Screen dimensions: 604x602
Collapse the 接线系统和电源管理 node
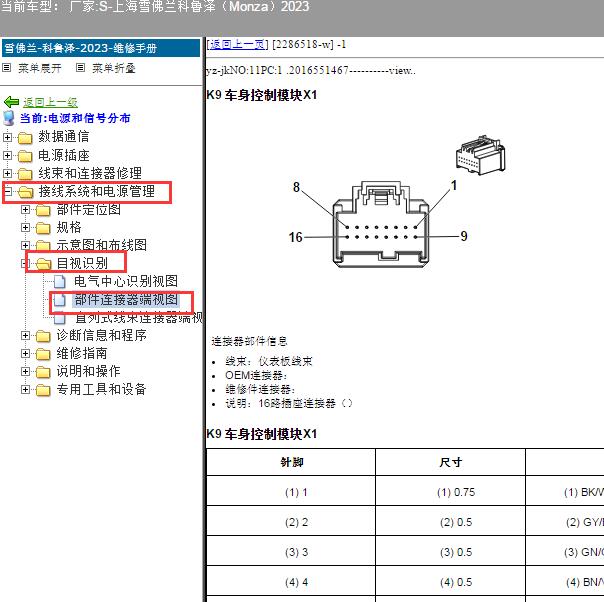[x=7, y=191]
